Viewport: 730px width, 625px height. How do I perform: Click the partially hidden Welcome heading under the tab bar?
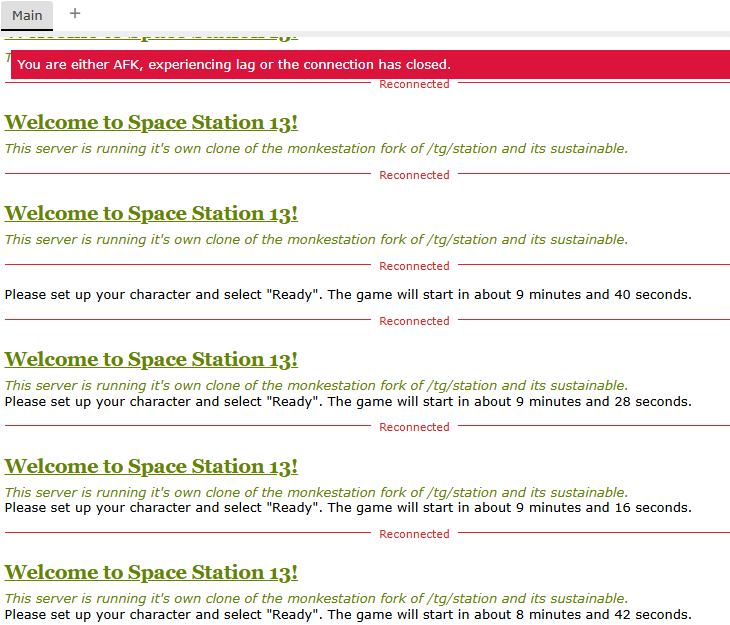pyautogui.click(x=151, y=36)
